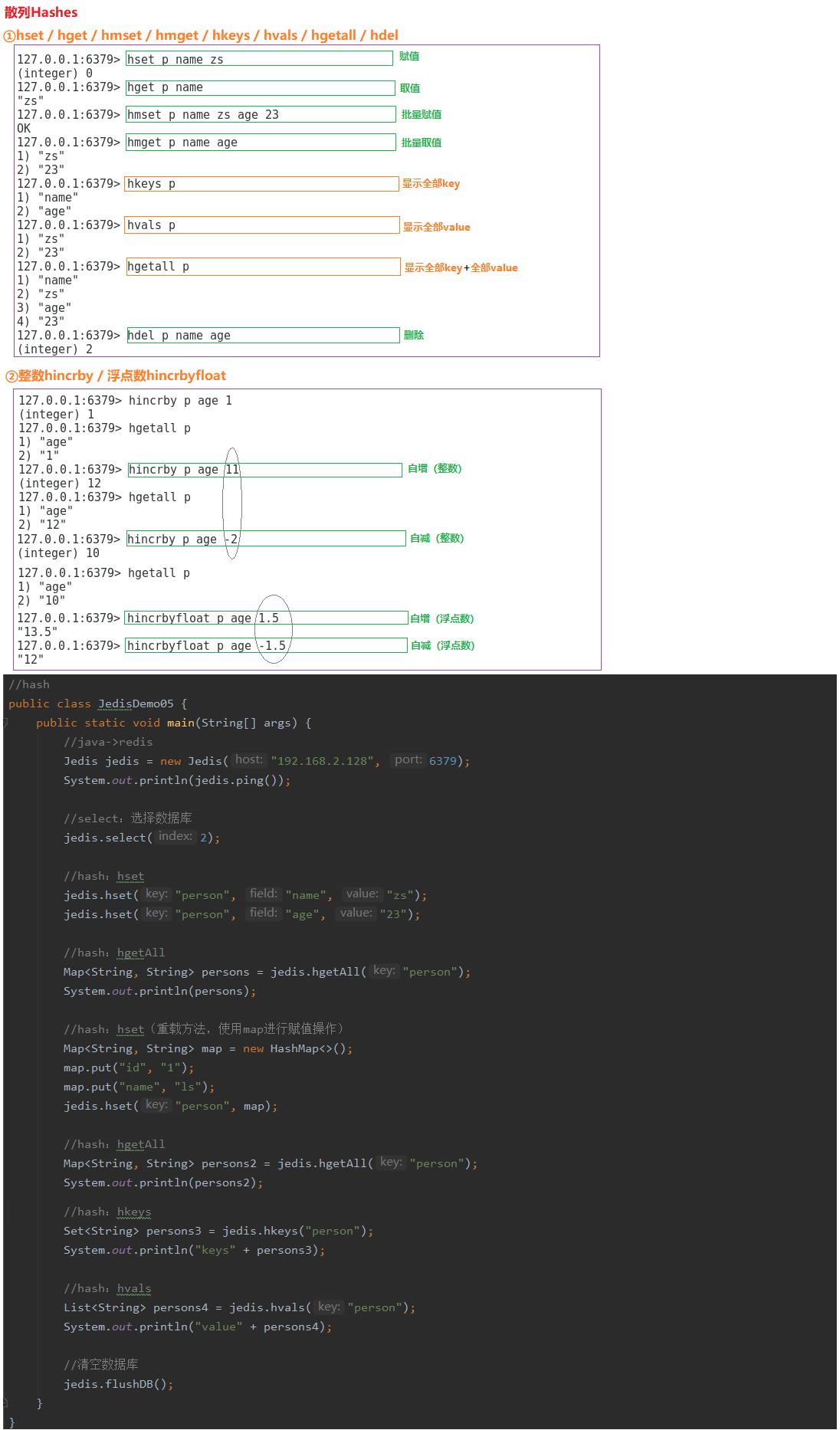Click the 'index:' hint in jedis.select

point(175,837)
